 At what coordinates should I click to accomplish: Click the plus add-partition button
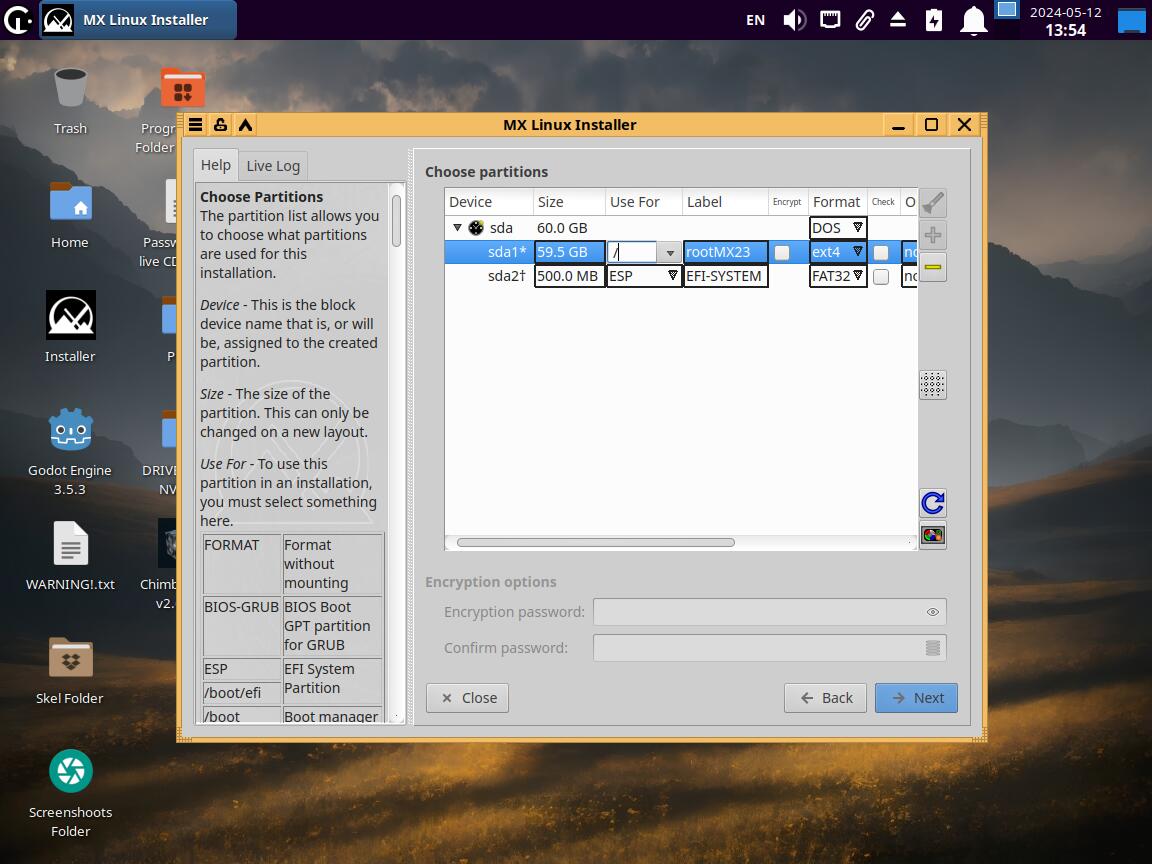[x=932, y=235]
